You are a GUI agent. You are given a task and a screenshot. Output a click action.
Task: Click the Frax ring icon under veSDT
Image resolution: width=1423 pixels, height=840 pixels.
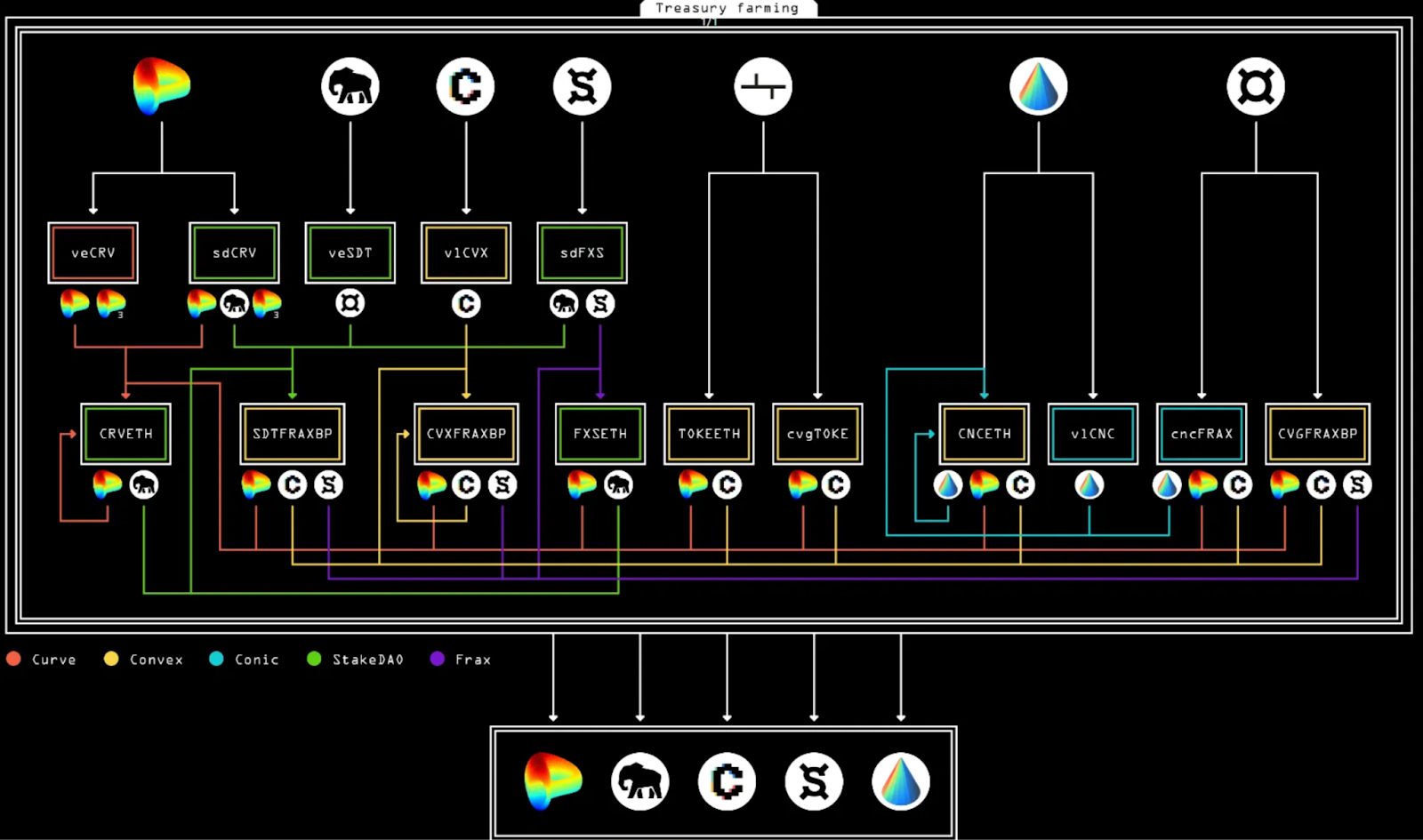coord(350,304)
